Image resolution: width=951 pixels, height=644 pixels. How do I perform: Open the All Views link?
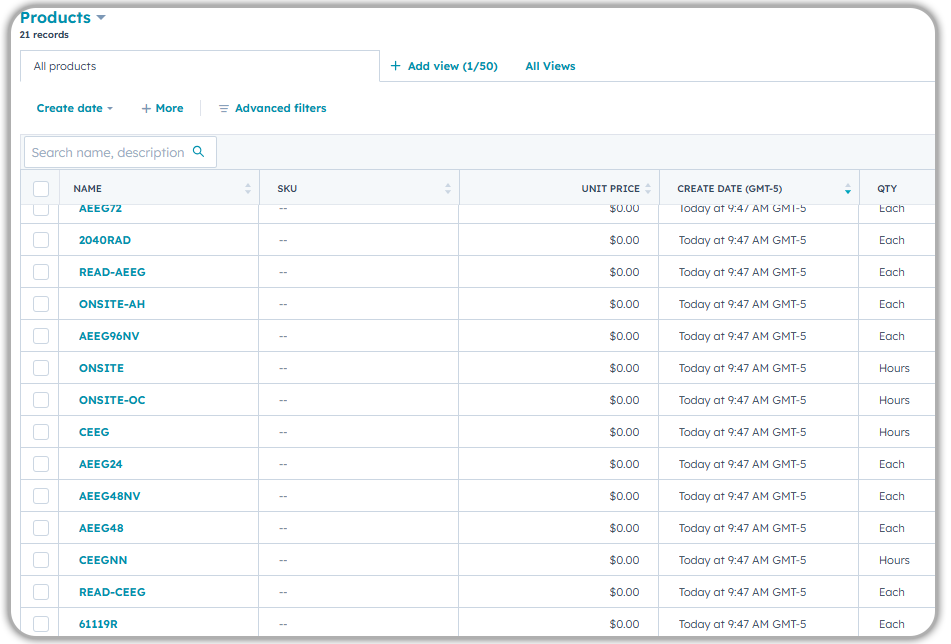(x=550, y=66)
